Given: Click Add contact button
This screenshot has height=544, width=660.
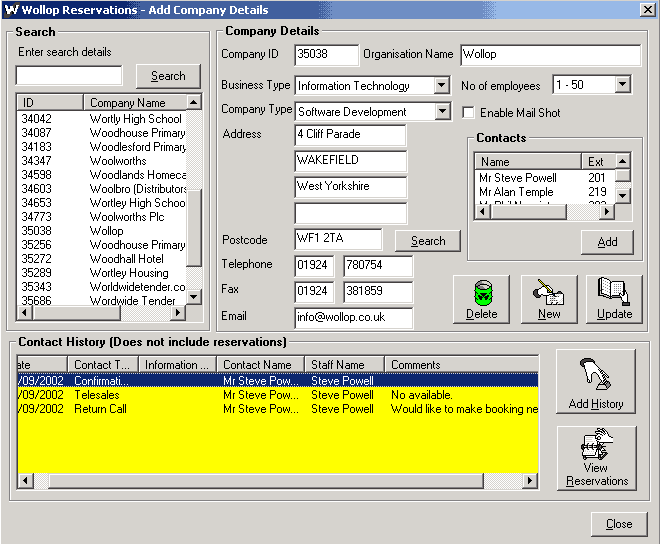Looking at the screenshot, I should click(607, 242).
